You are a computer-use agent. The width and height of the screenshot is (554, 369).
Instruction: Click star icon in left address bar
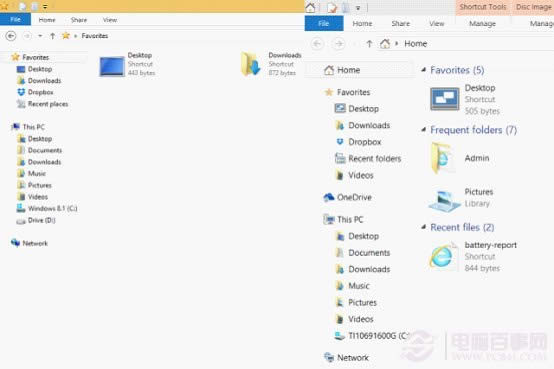coord(66,36)
